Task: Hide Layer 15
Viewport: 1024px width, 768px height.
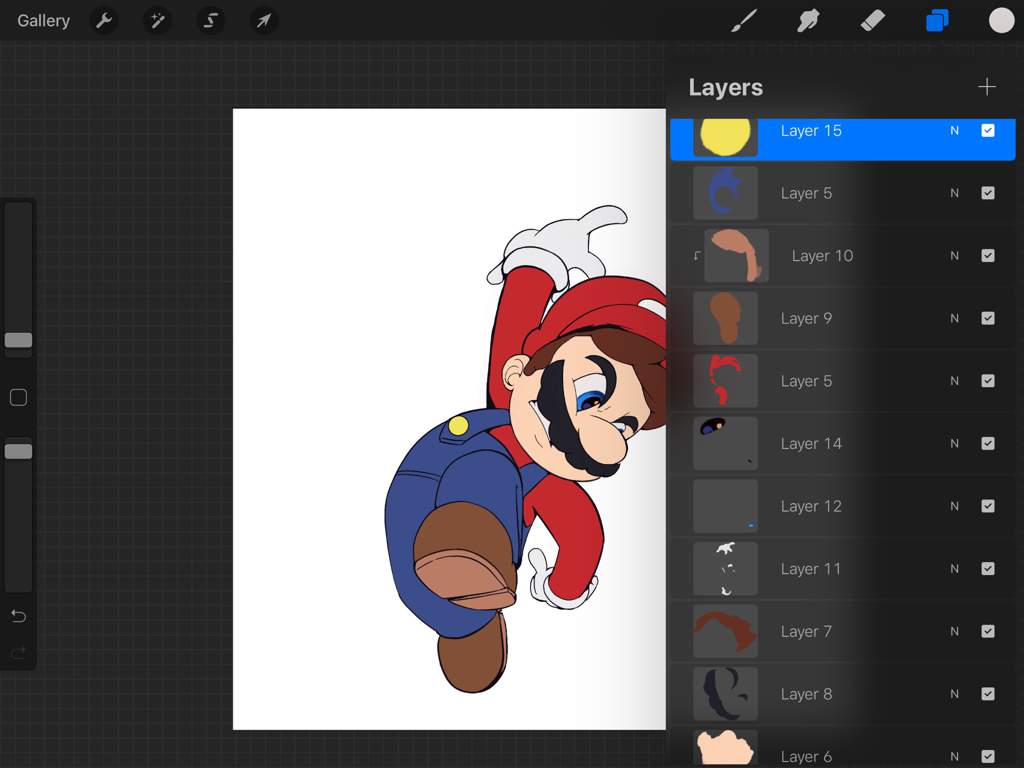Action: coord(988,131)
